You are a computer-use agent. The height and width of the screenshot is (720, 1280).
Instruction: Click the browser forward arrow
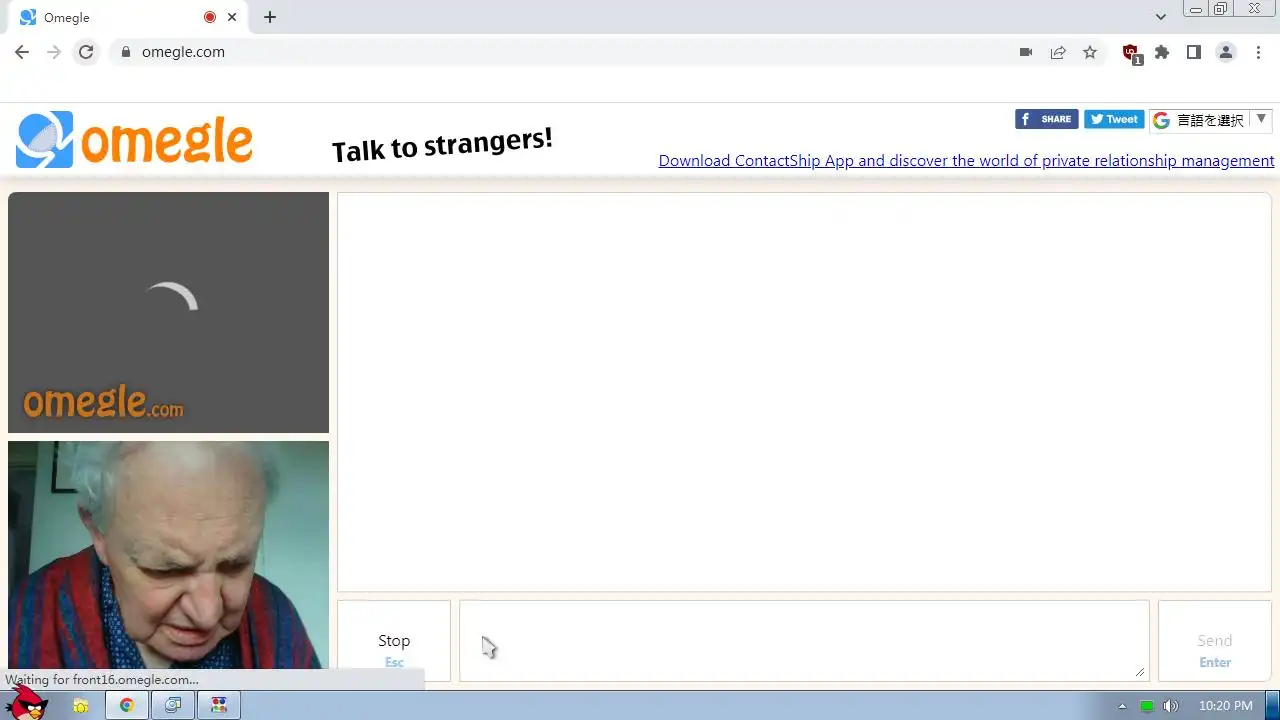(54, 52)
